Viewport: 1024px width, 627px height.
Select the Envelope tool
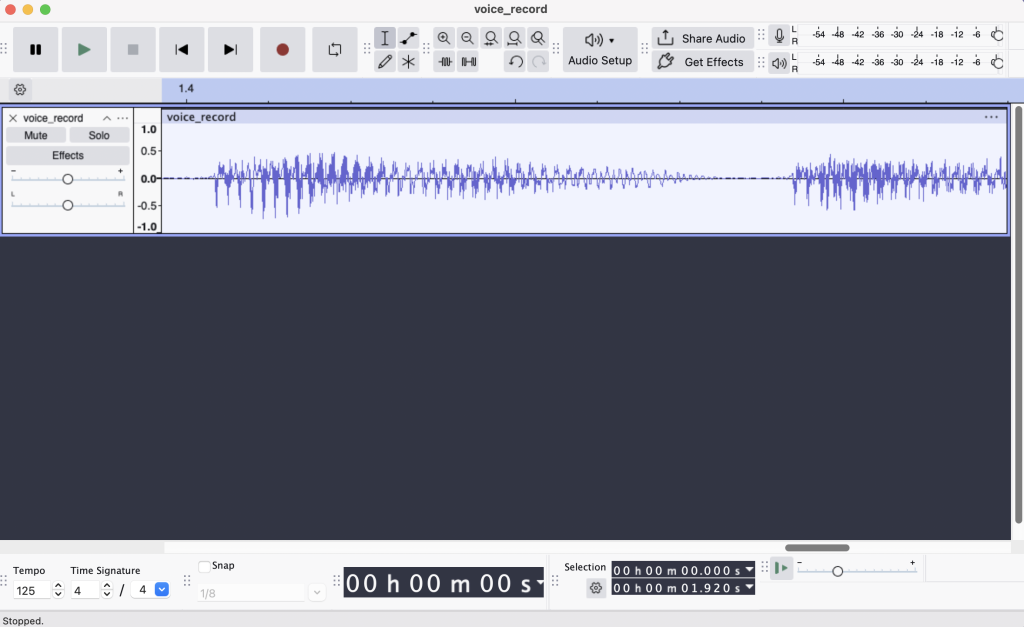point(409,39)
